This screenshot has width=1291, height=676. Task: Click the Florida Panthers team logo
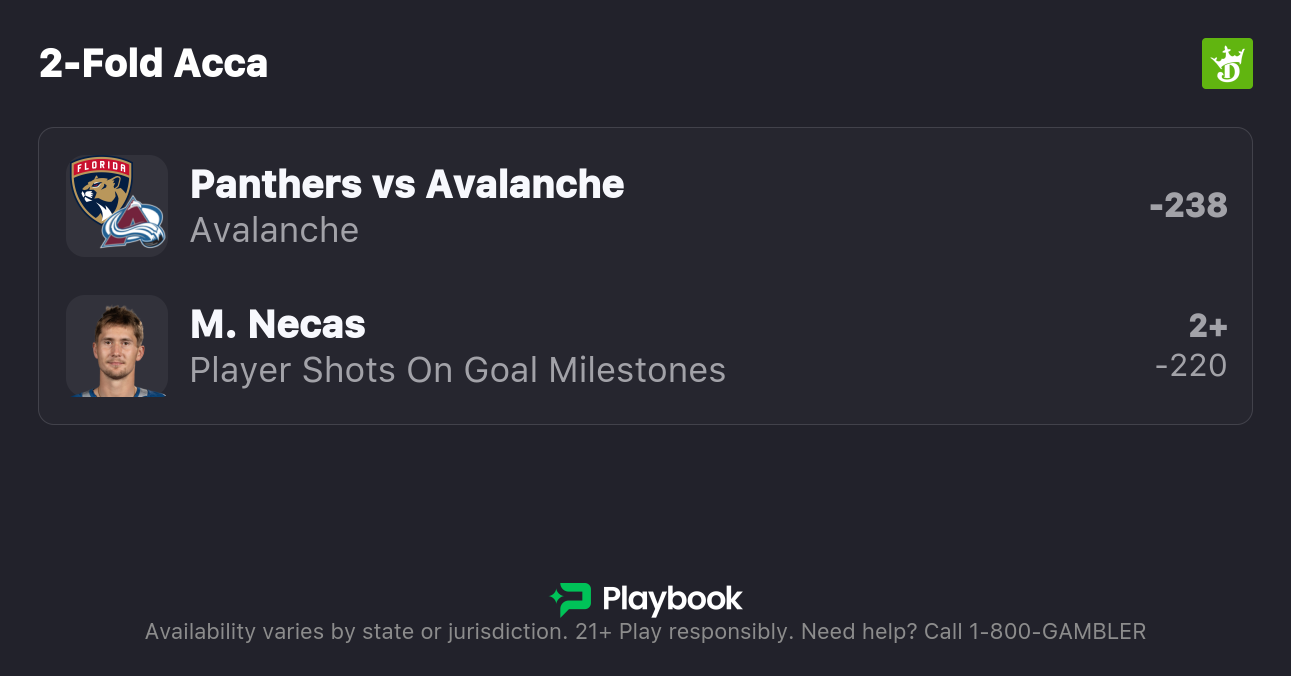coord(101,188)
